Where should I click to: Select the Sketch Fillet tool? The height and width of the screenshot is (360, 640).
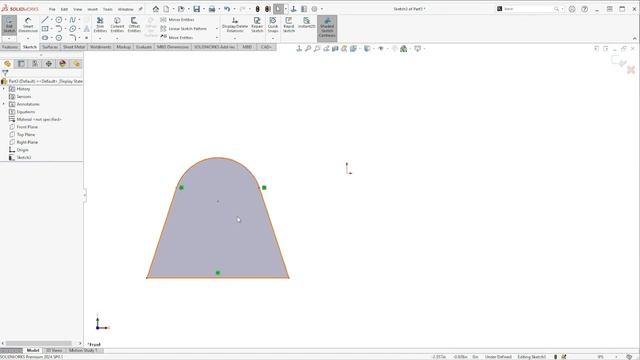73,38
